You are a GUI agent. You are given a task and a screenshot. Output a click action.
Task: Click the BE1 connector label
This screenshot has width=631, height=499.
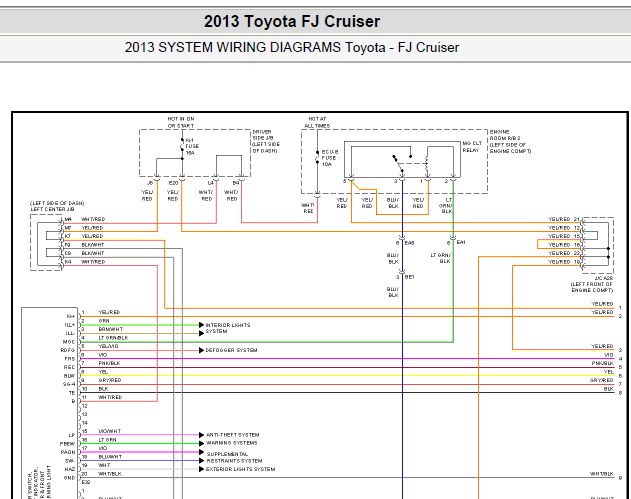410,277
